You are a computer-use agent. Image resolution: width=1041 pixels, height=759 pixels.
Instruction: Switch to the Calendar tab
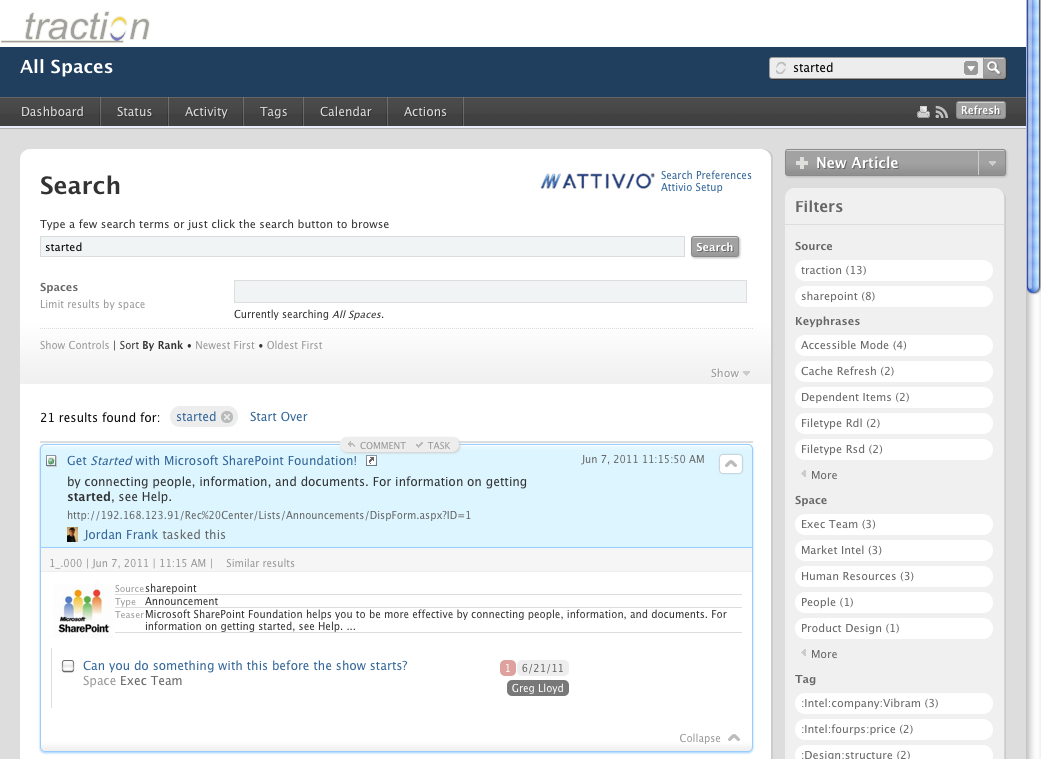click(345, 112)
